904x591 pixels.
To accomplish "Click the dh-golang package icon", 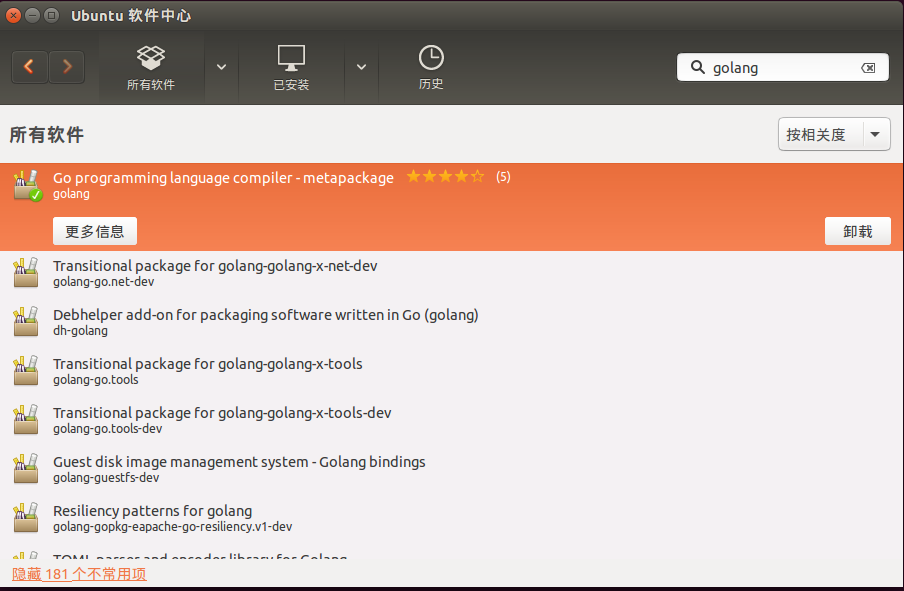I will [26, 322].
